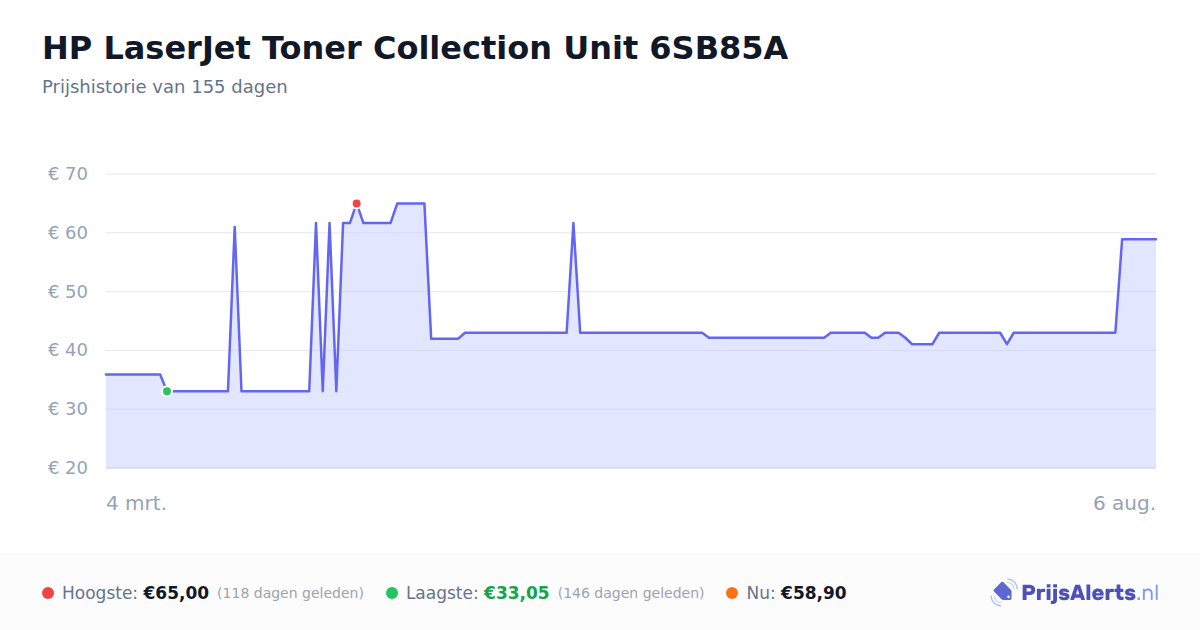
Task: Click the € 70 axis label
Action: (x=68, y=174)
